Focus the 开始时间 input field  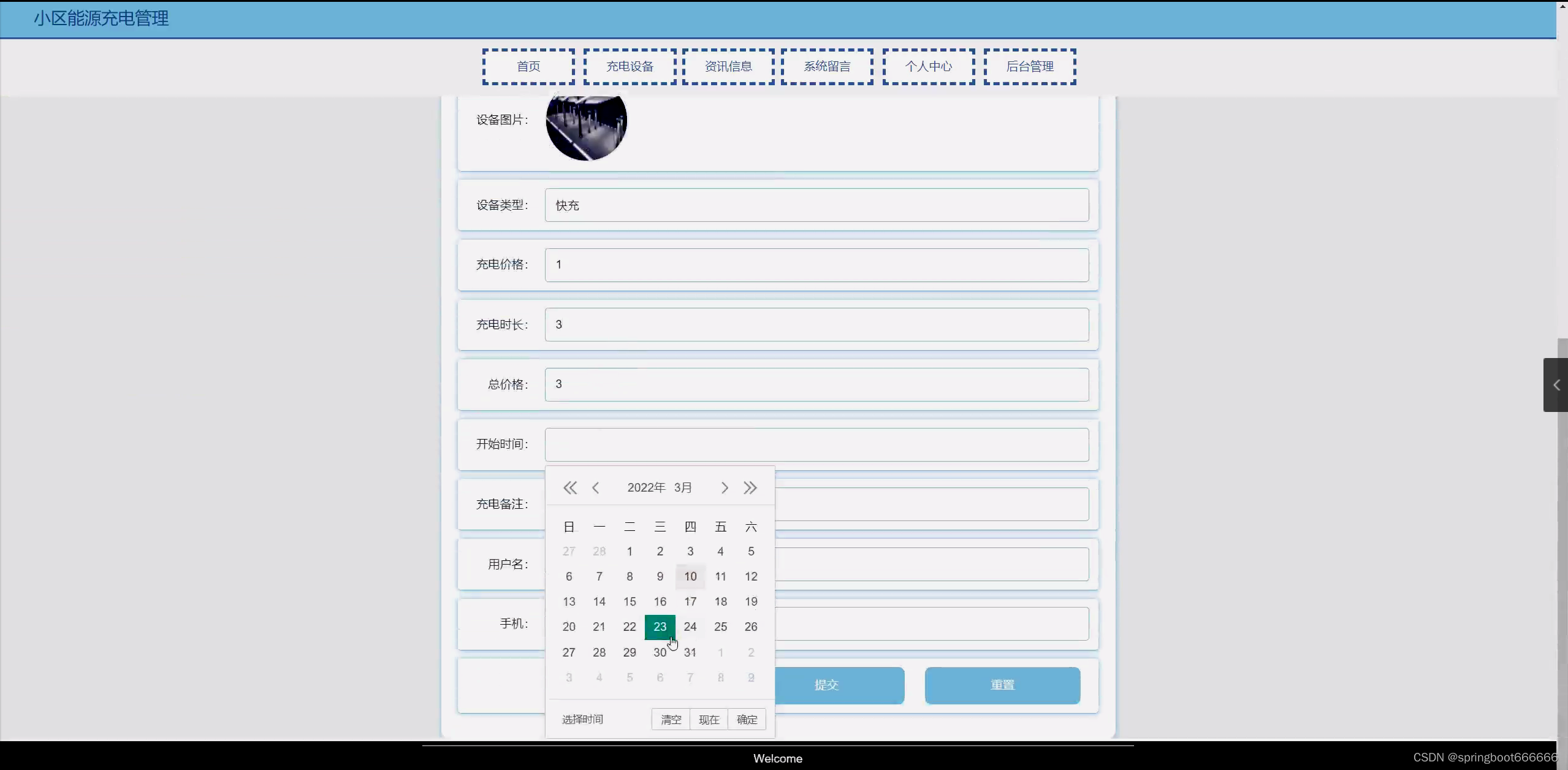coord(816,444)
